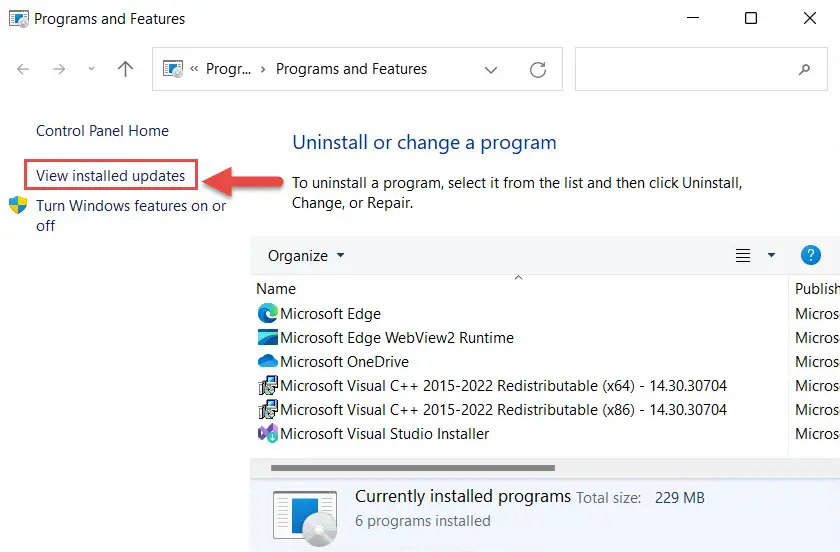Open the recent locations dropdown arrow
Viewport: 840px width, 552px height.
[92, 69]
